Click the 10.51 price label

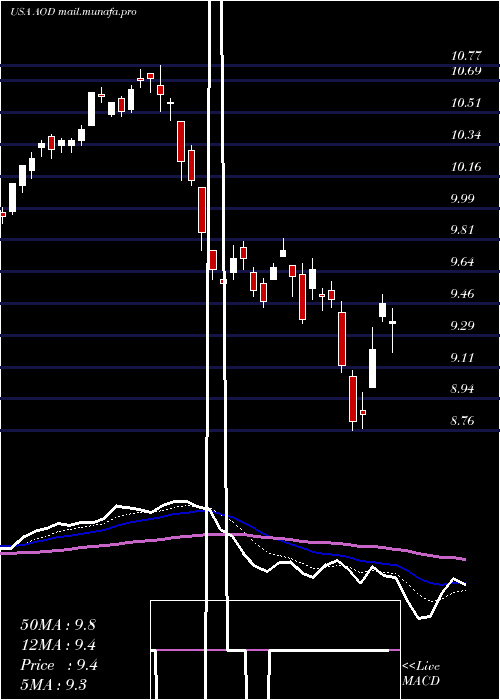coord(466,103)
